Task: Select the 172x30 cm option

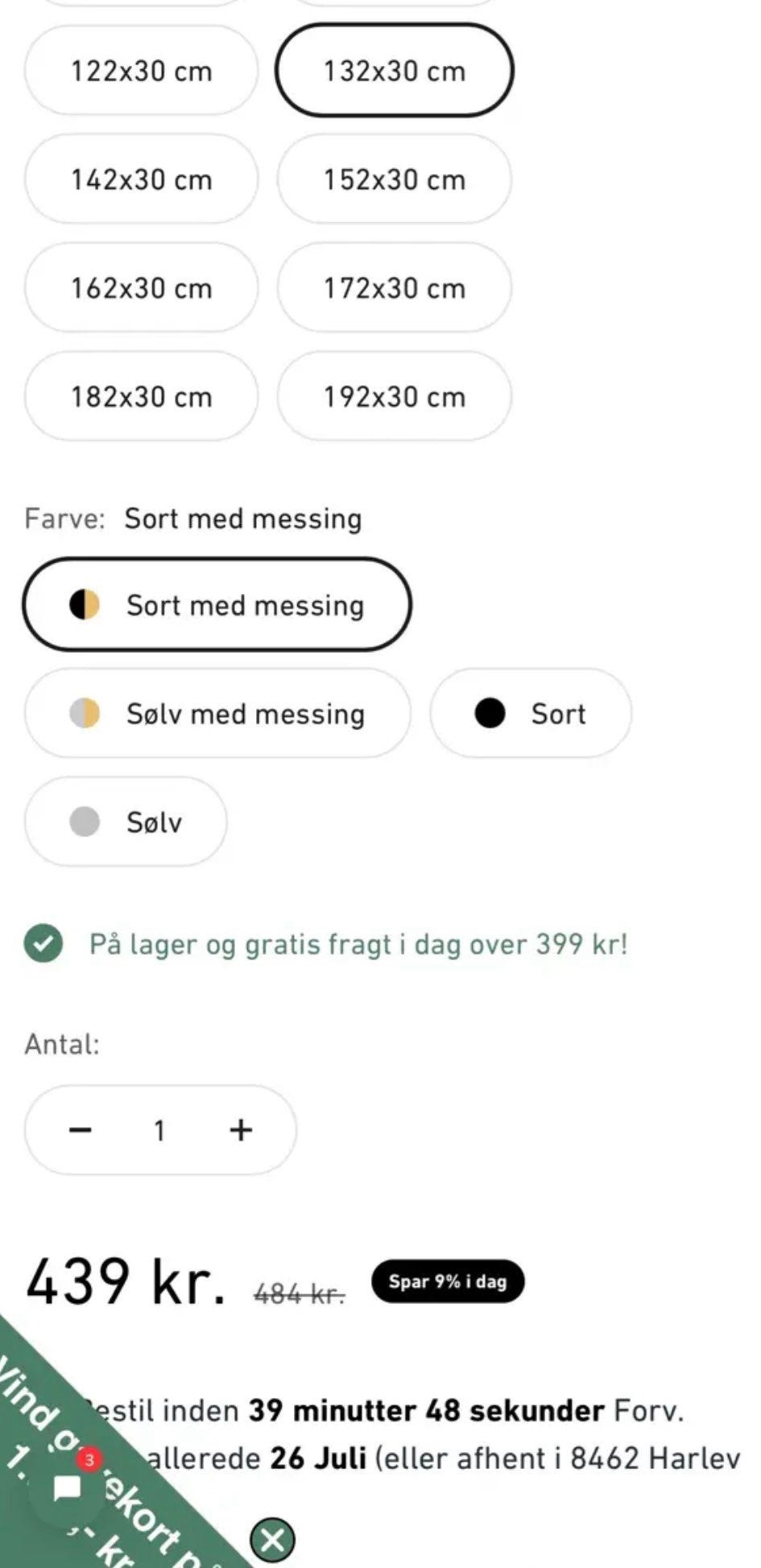Action: tap(394, 288)
